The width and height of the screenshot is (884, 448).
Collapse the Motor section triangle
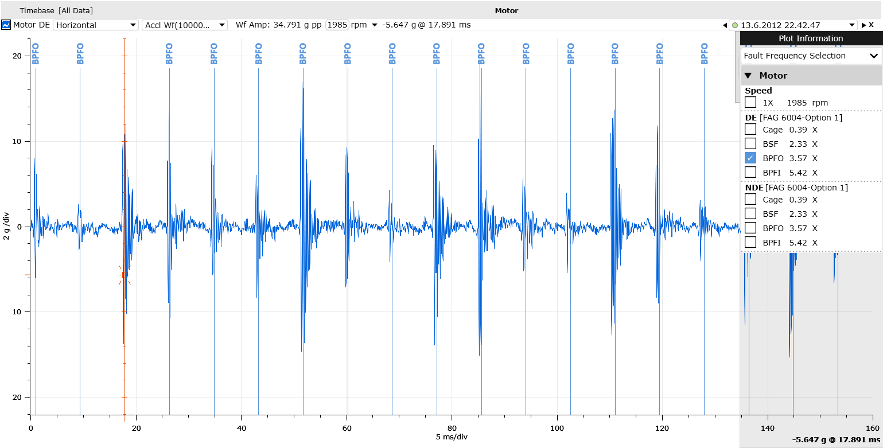click(748, 75)
